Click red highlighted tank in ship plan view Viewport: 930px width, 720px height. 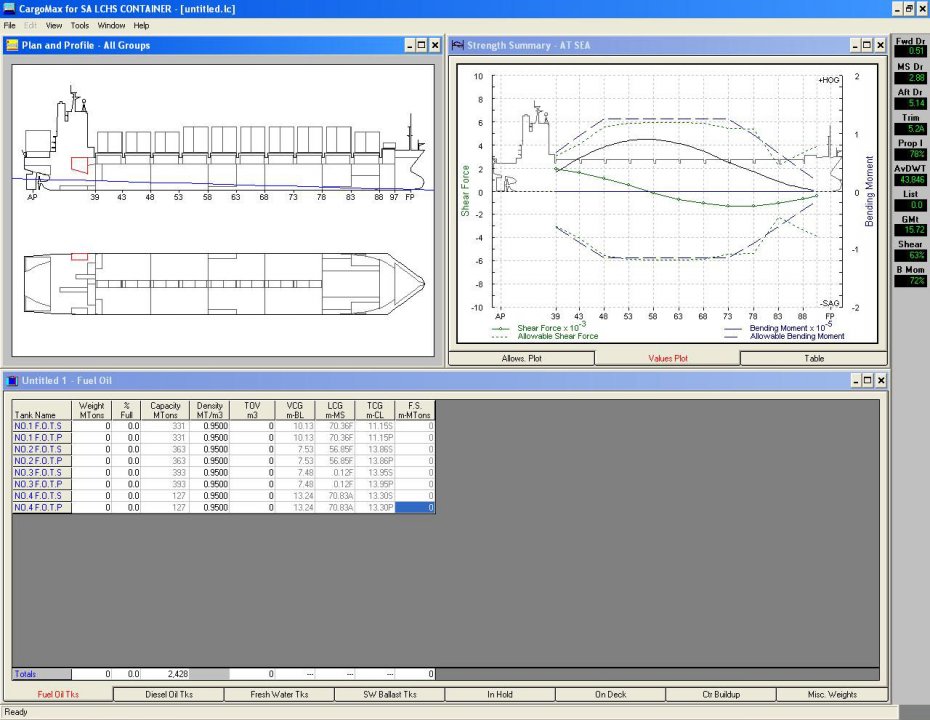tap(79, 257)
